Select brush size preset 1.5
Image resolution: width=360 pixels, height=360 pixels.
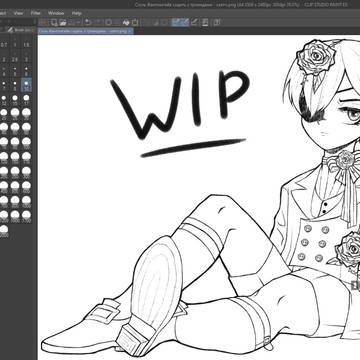[26, 43]
